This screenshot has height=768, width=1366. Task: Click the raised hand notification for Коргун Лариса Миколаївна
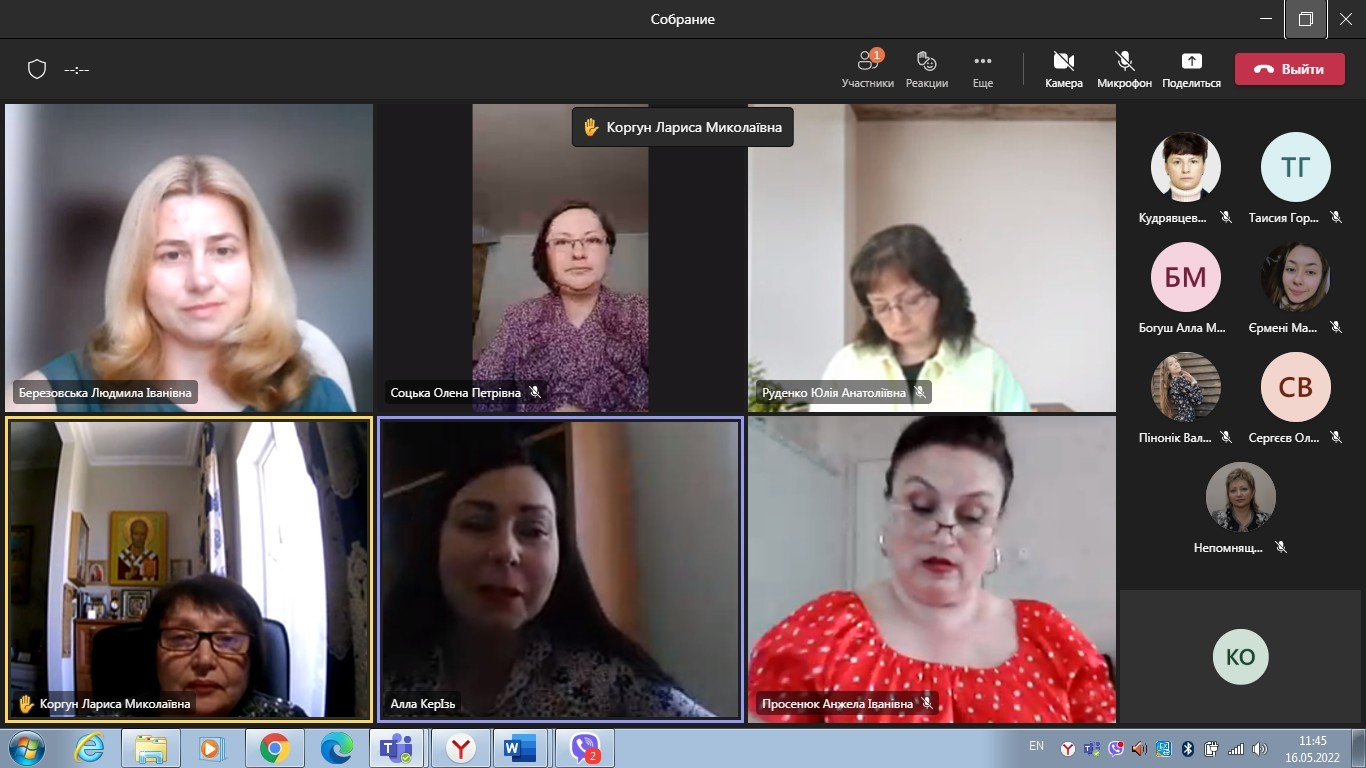pyautogui.click(x=683, y=127)
